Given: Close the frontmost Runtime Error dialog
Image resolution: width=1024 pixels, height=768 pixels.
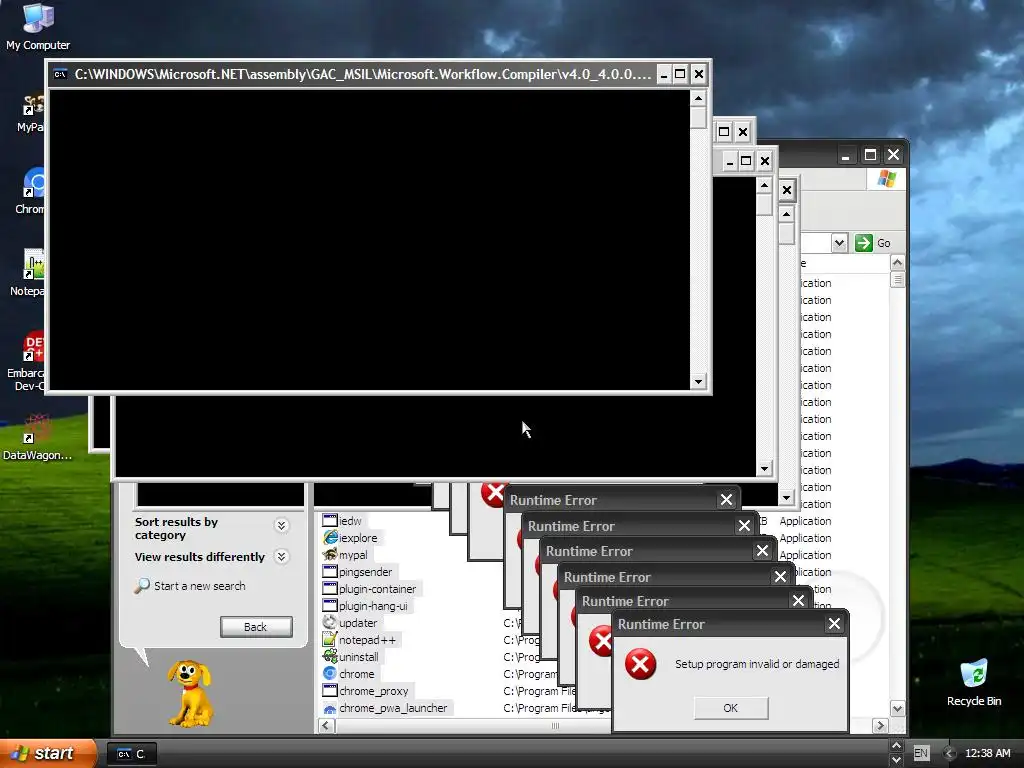Looking at the screenshot, I should click(x=834, y=624).
